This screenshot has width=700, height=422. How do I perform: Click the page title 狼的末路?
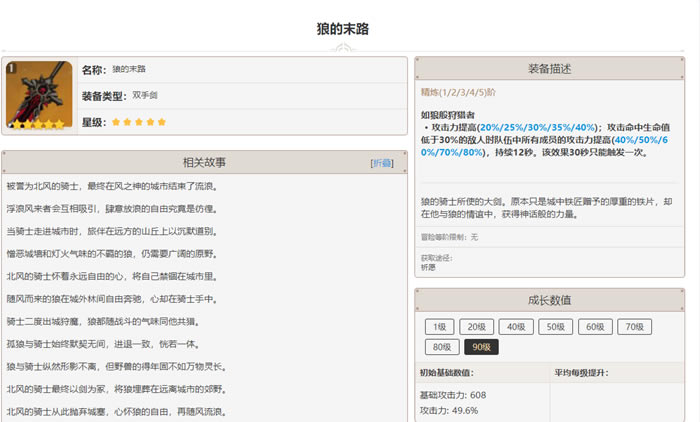click(343, 29)
